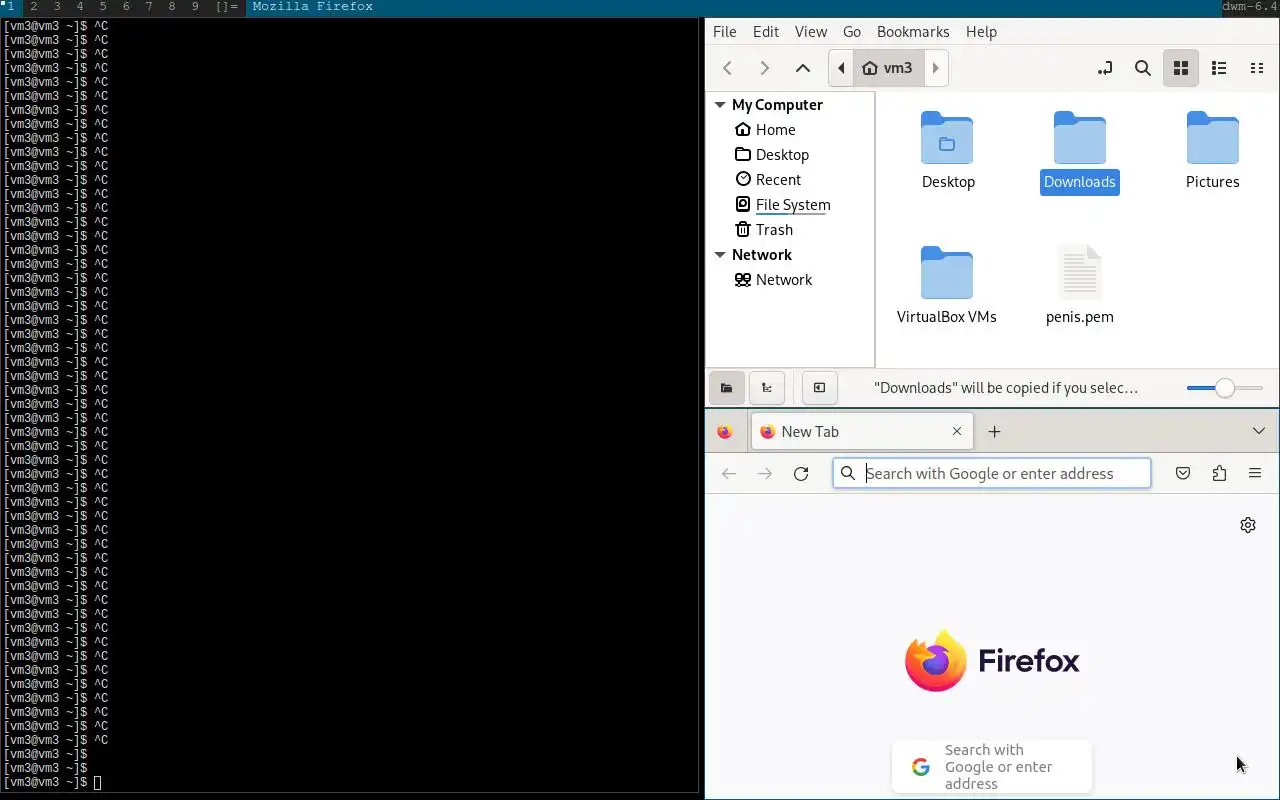Click the Firefox logo on new tab
1280x800 pixels.
point(992,661)
